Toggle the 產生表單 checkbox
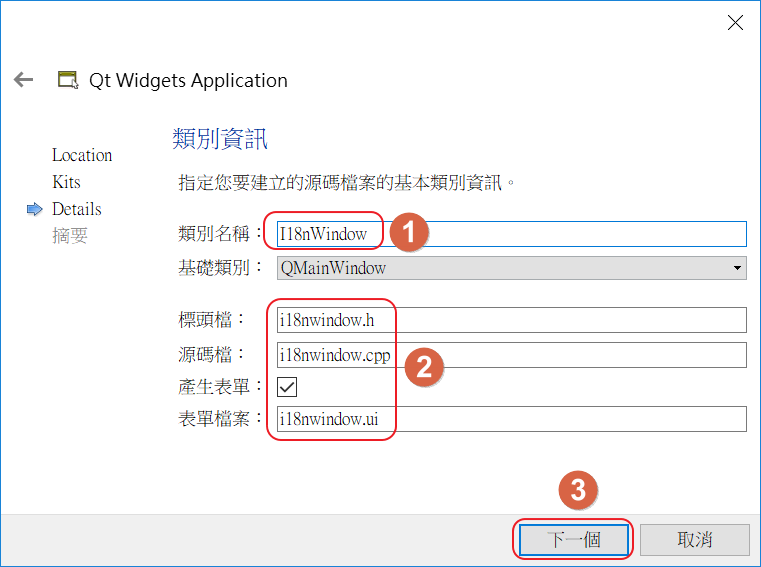Image resolution: width=761 pixels, height=567 pixels. pos(287,387)
